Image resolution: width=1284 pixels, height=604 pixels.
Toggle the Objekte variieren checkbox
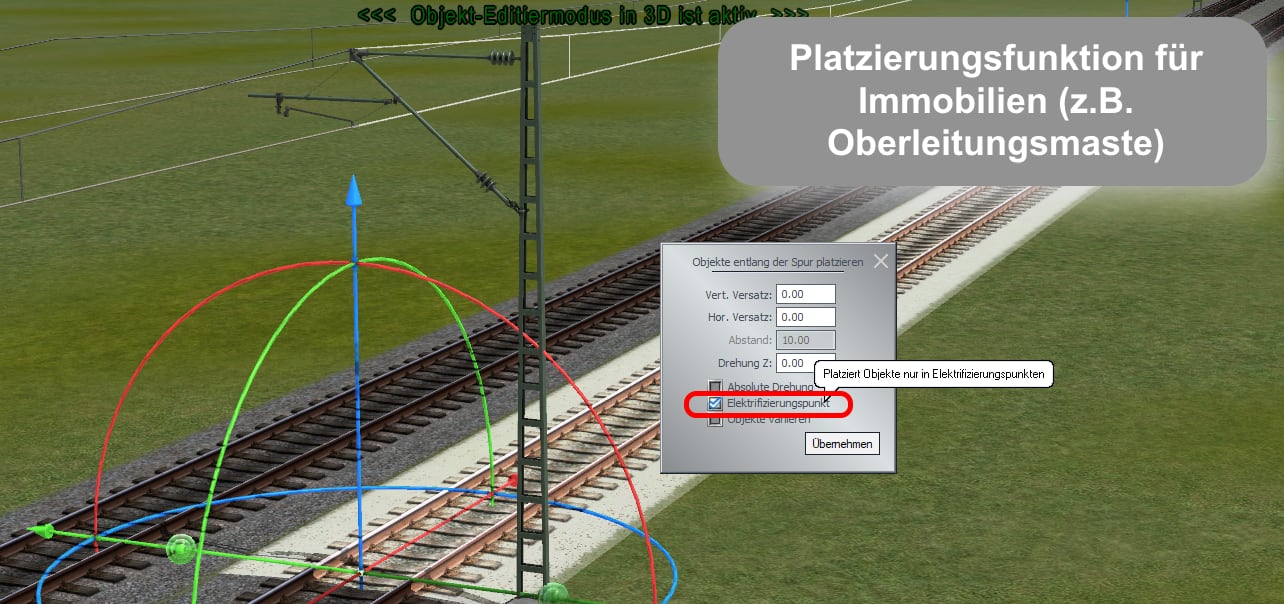pos(714,420)
